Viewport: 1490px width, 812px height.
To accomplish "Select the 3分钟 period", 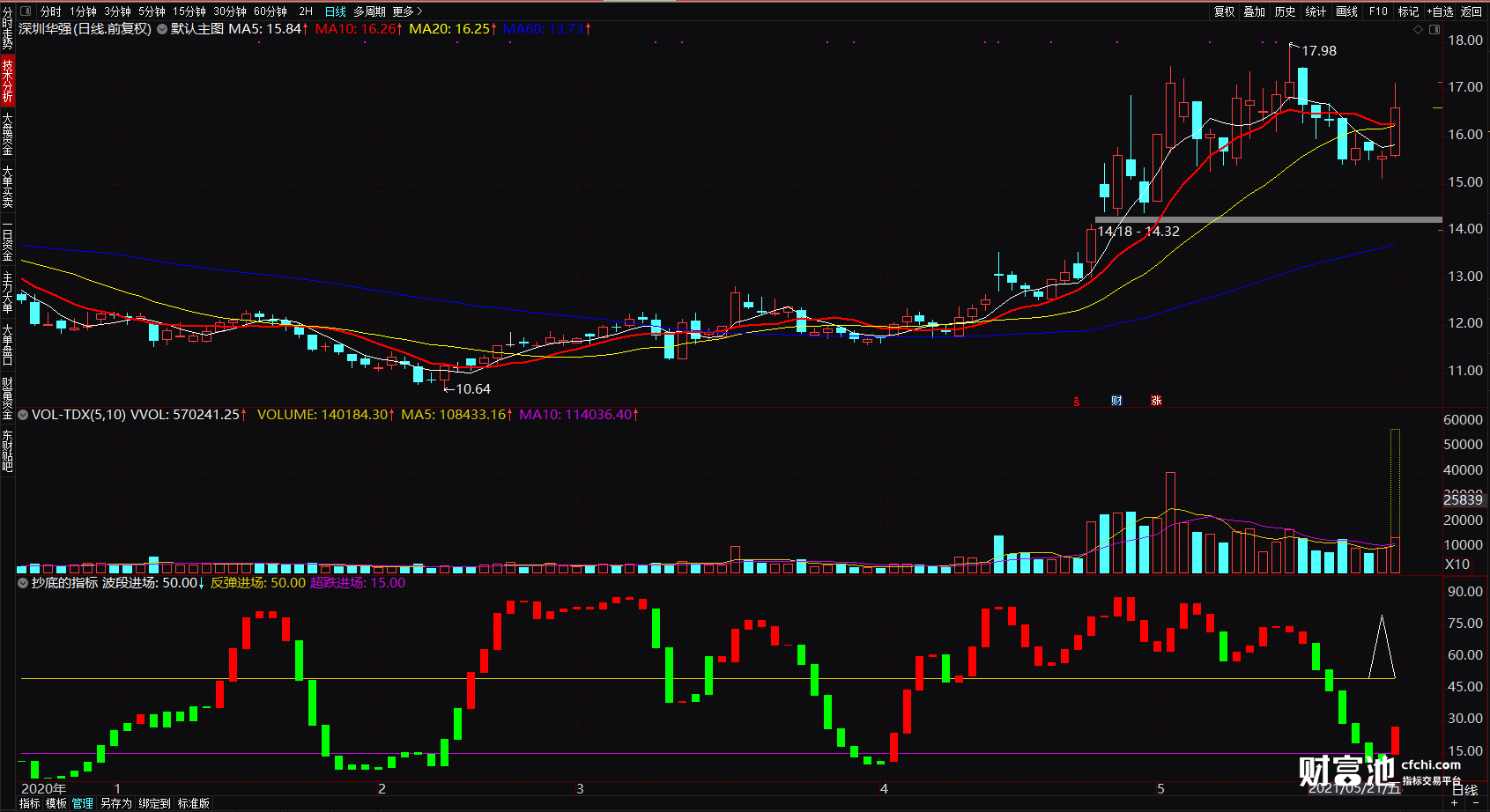I will pos(117,11).
